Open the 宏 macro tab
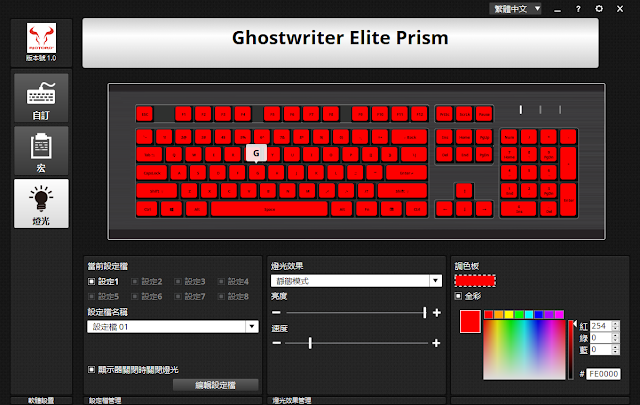This screenshot has width=640, height=405. click(x=41, y=151)
